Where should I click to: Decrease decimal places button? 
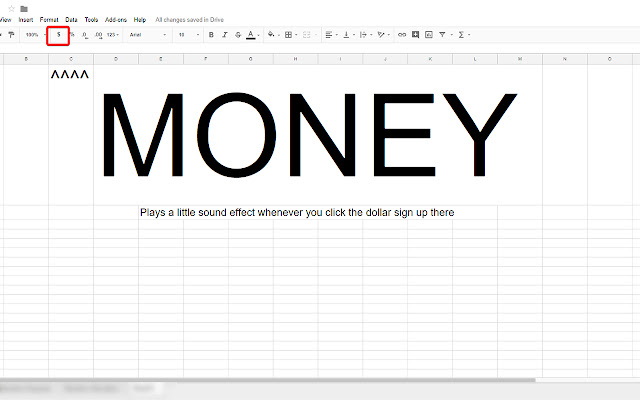pos(84,35)
